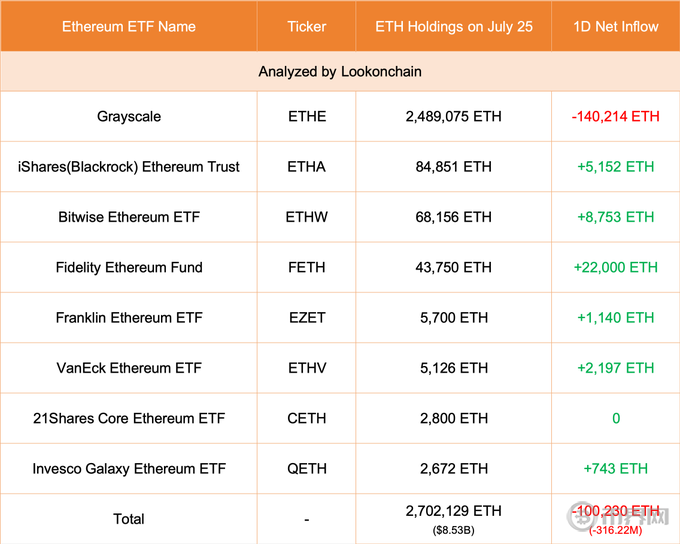Click the VanEck Ethereum ETF name

[x=129, y=368]
